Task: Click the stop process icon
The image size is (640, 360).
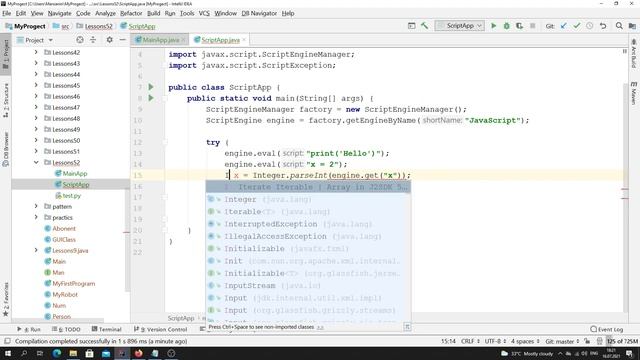Action: click(x=533, y=26)
